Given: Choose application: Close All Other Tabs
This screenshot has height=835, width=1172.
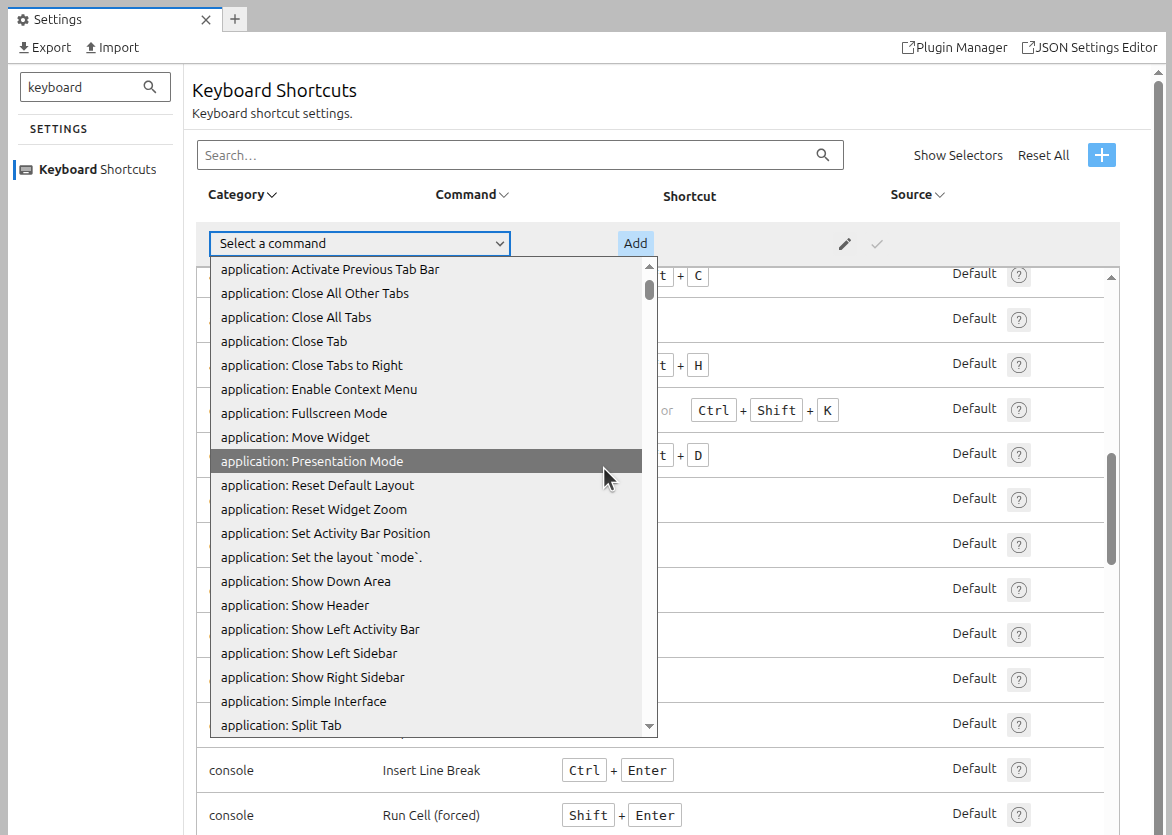Looking at the screenshot, I should tap(426, 294).
